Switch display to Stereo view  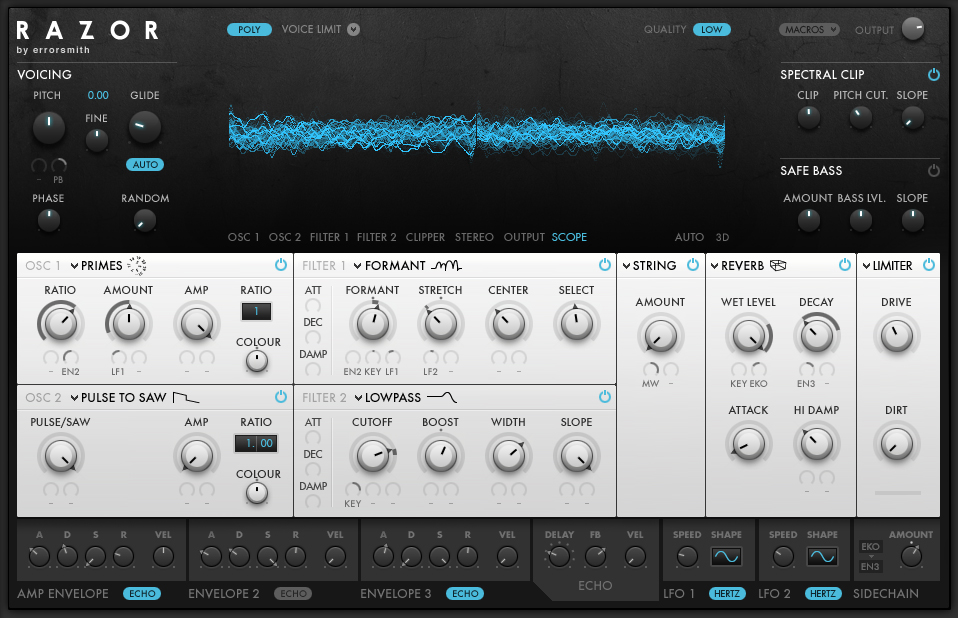(474, 237)
